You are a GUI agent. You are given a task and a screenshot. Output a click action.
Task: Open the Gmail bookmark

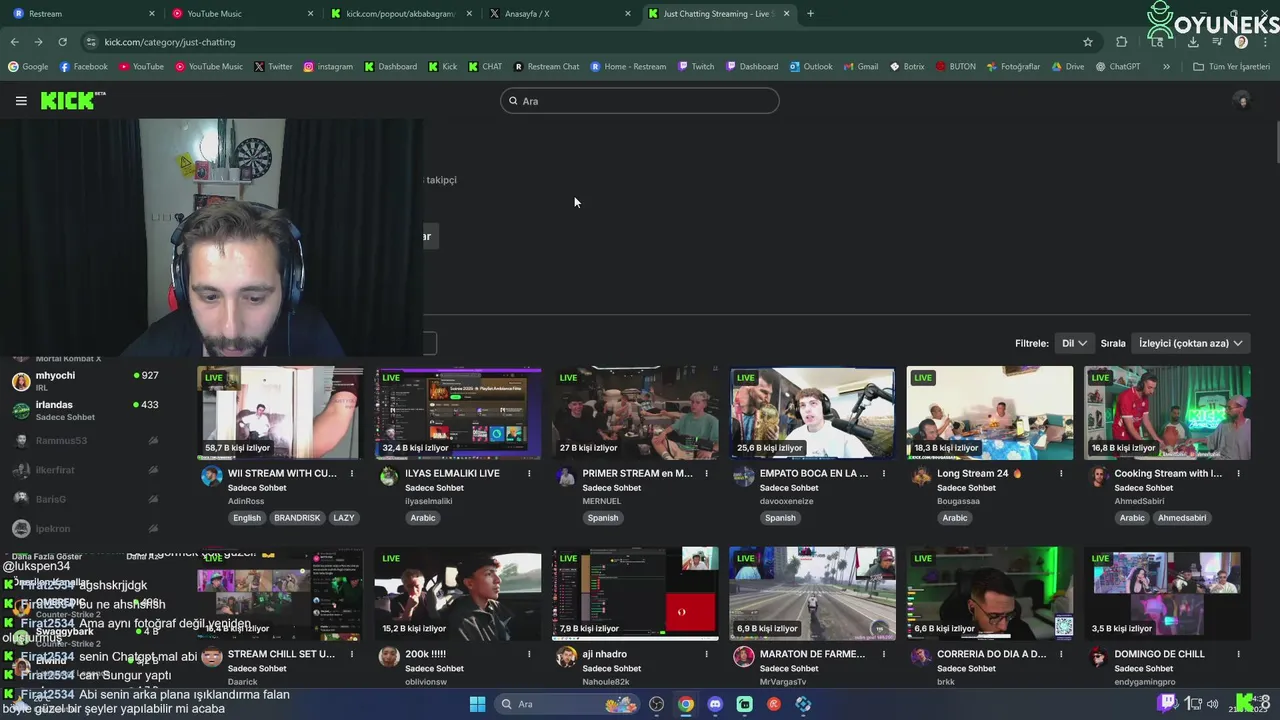861,66
